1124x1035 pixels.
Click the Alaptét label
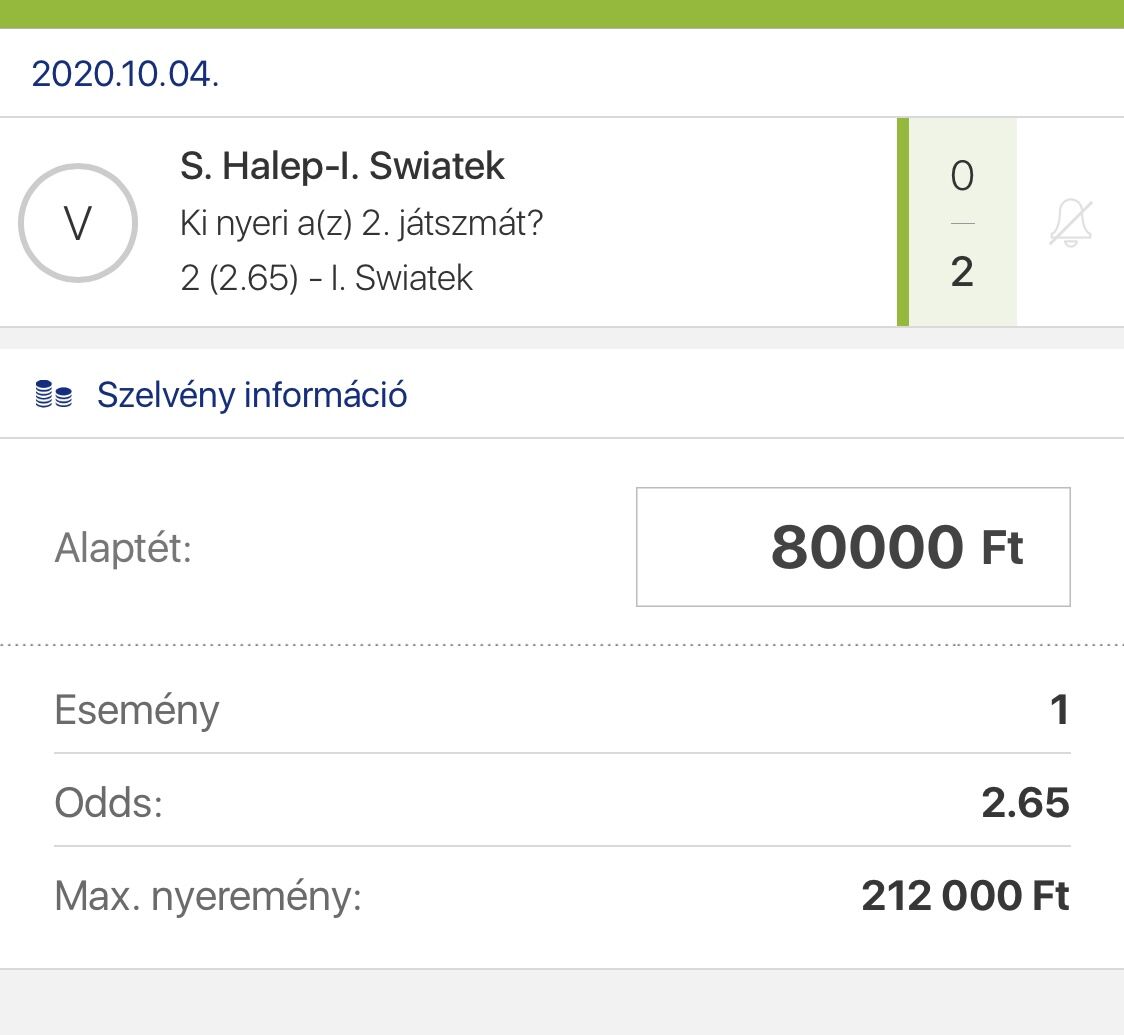122,548
